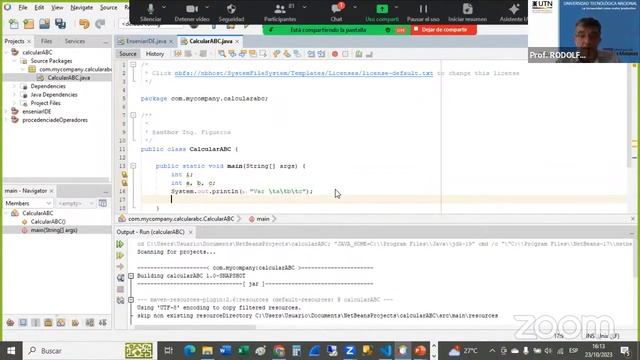The height and width of the screenshot is (360, 640).
Task: Click the green Uso compartido share icon
Action: point(382,12)
